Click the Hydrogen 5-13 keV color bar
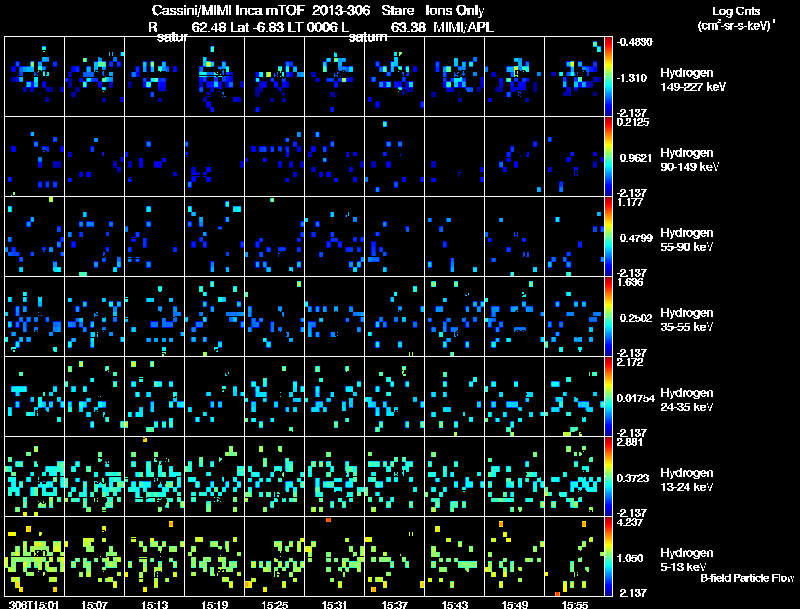The image size is (800, 609). 608,556
